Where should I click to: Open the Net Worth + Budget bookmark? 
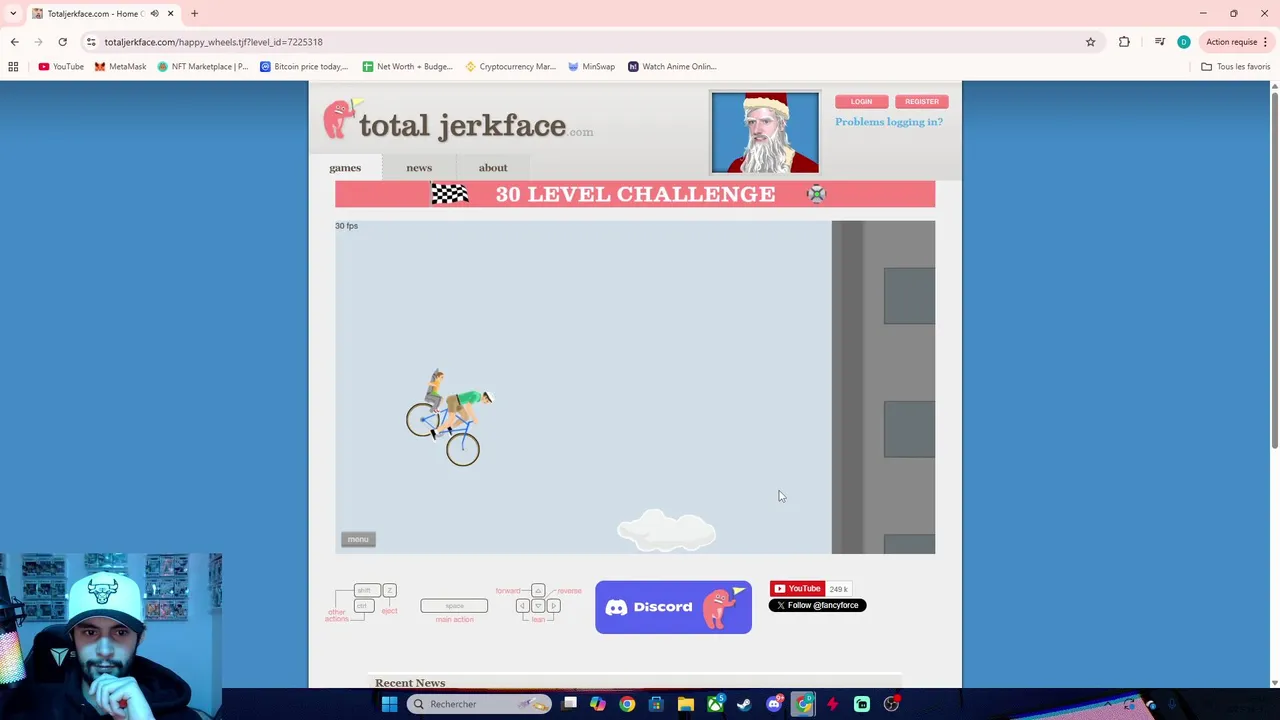click(408, 66)
